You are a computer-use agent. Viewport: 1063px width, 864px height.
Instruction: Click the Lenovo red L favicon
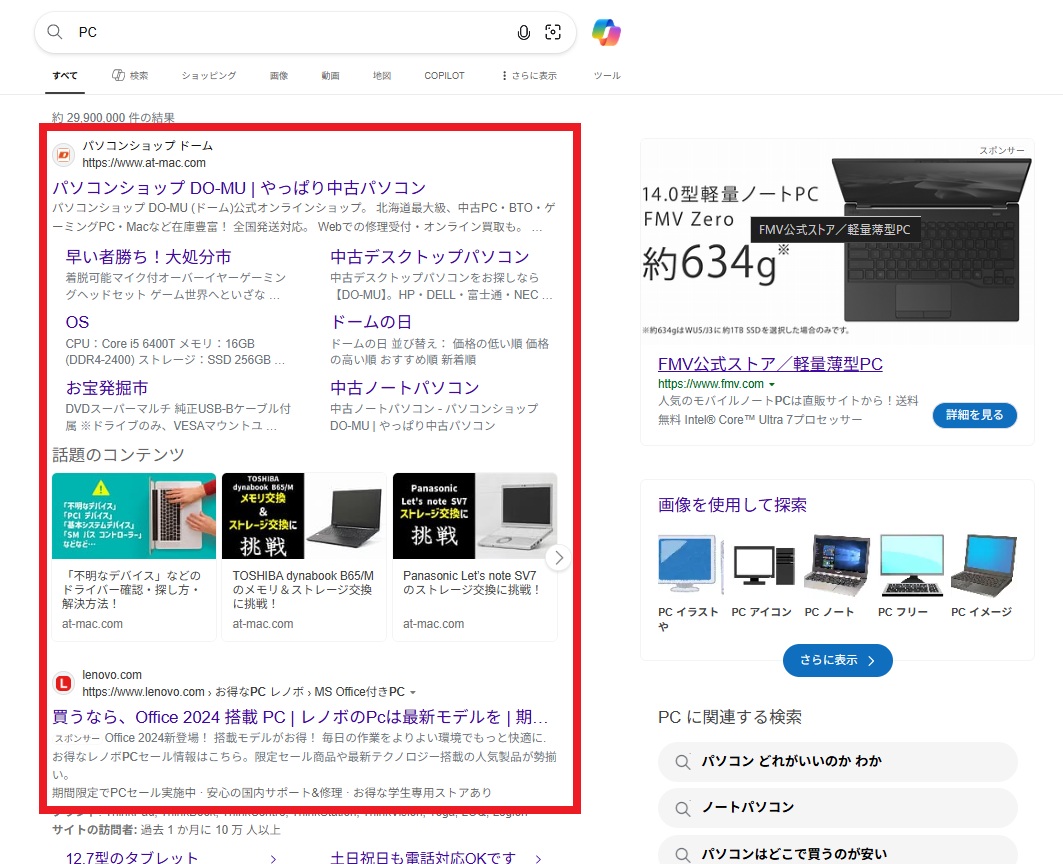click(63, 683)
